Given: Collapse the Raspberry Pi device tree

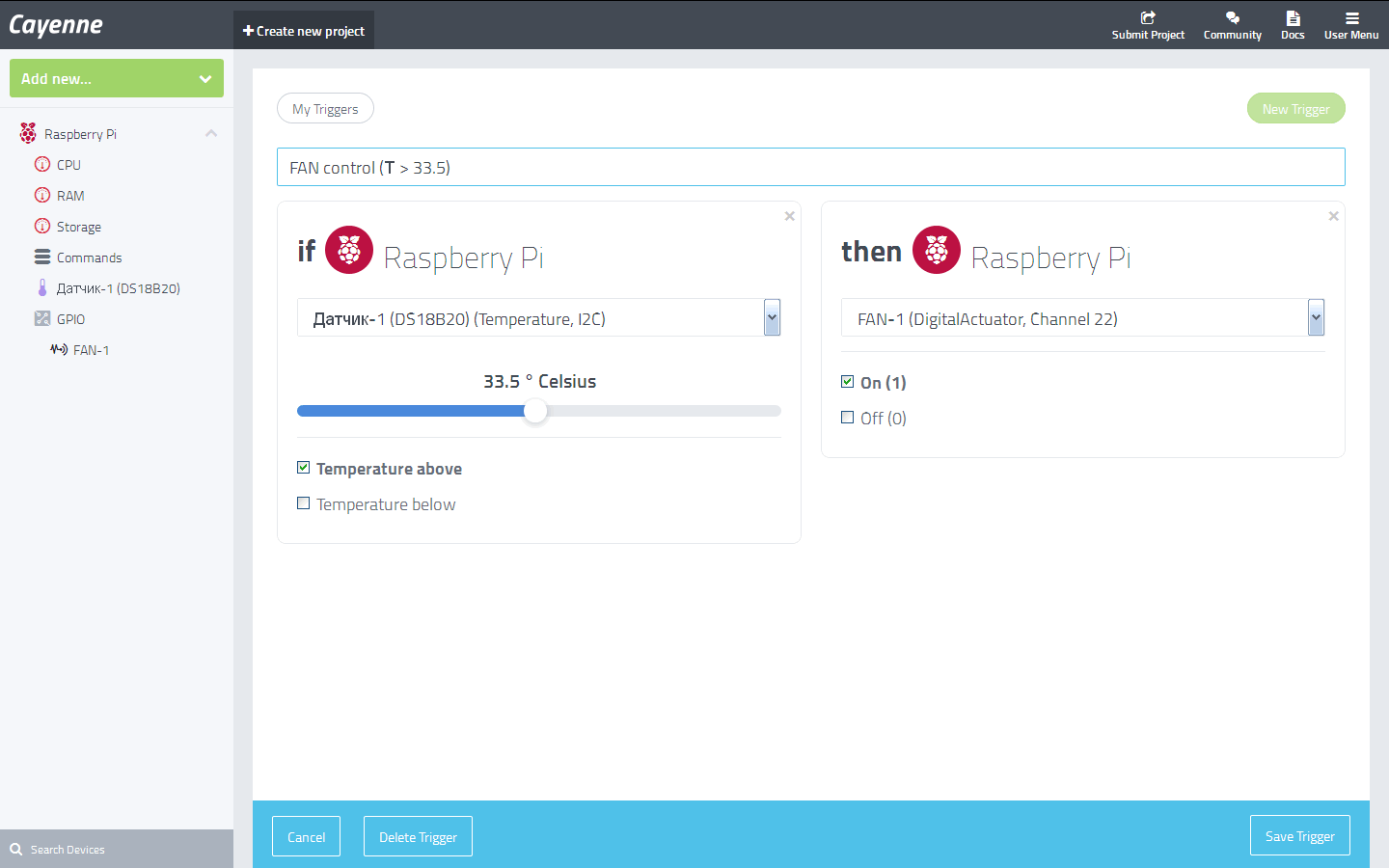Looking at the screenshot, I should (x=211, y=133).
